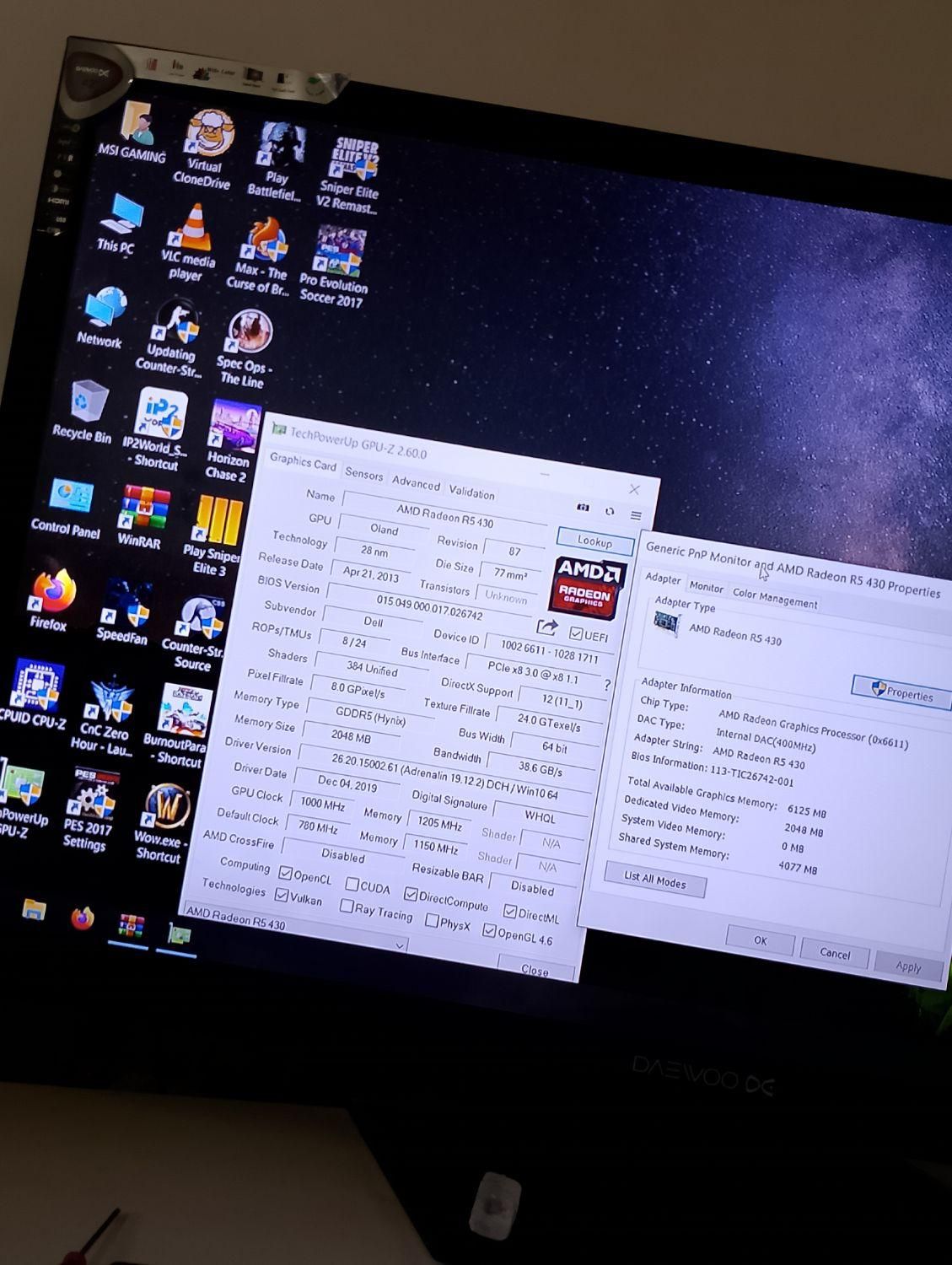Toggle the Ray Tracing checkbox

tap(346, 906)
